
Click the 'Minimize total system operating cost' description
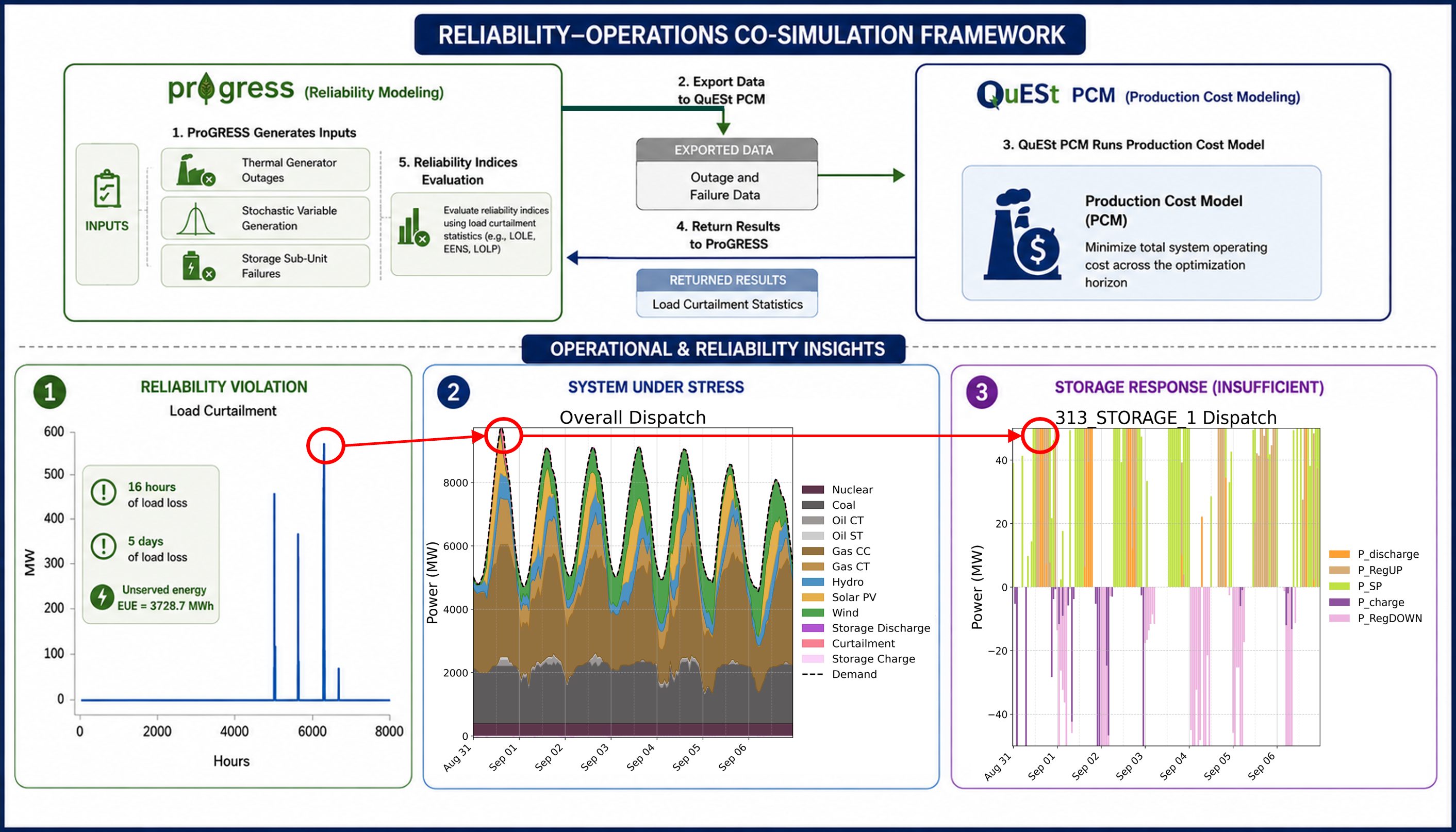coord(1176,264)
